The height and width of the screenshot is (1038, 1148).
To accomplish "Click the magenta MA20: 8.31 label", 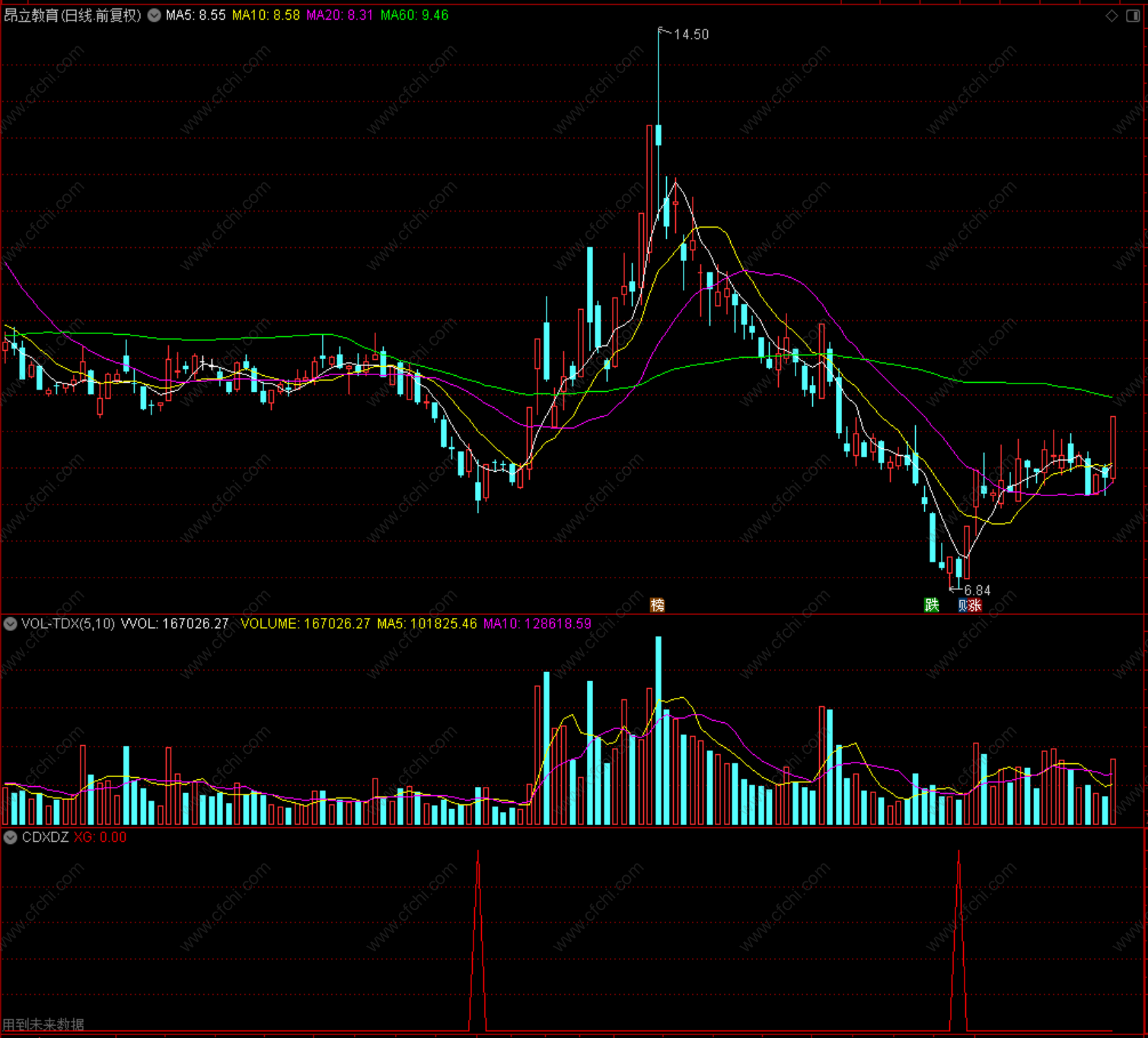I will click(340, 15).
